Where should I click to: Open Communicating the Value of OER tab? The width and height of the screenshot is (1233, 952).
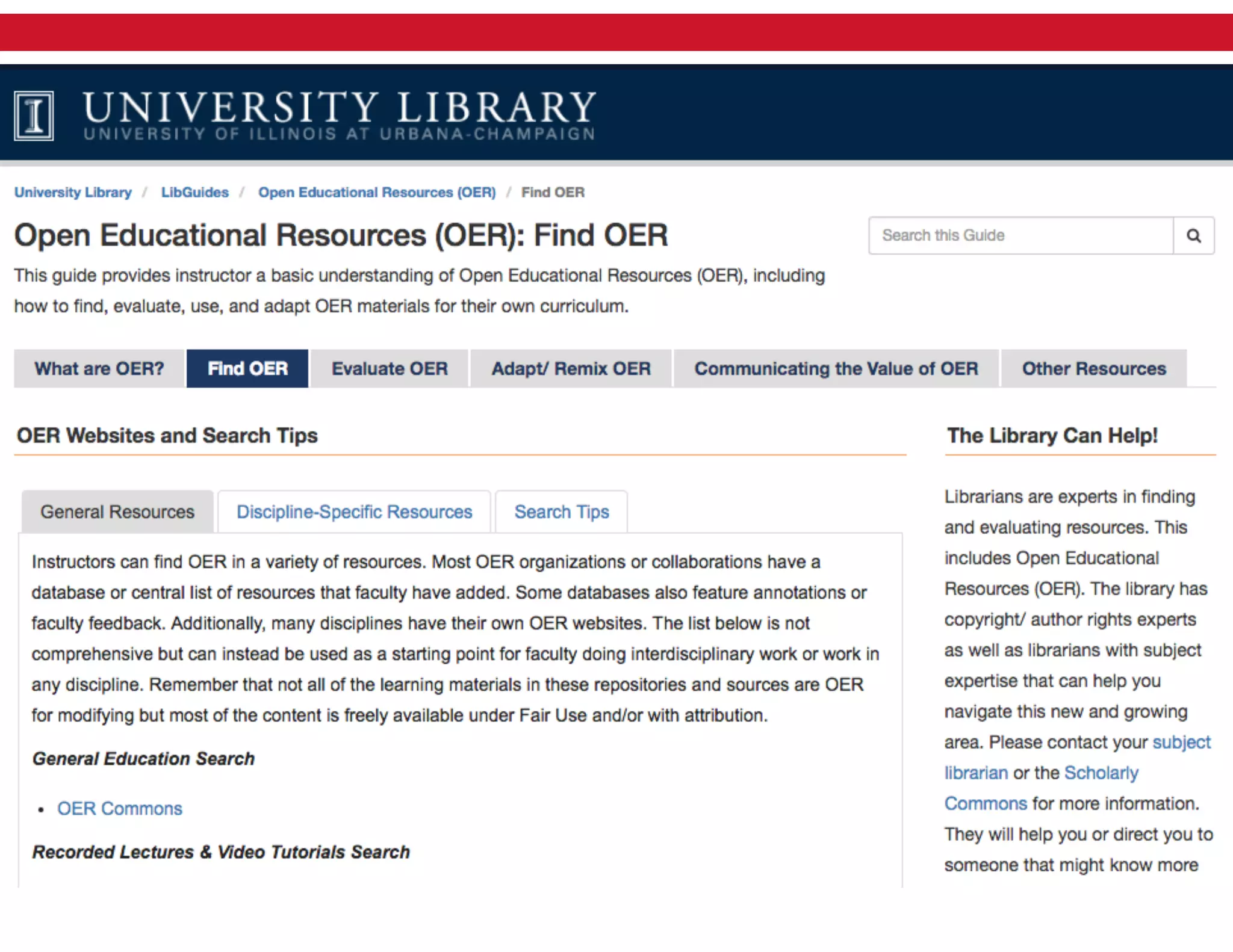point(836,368)
